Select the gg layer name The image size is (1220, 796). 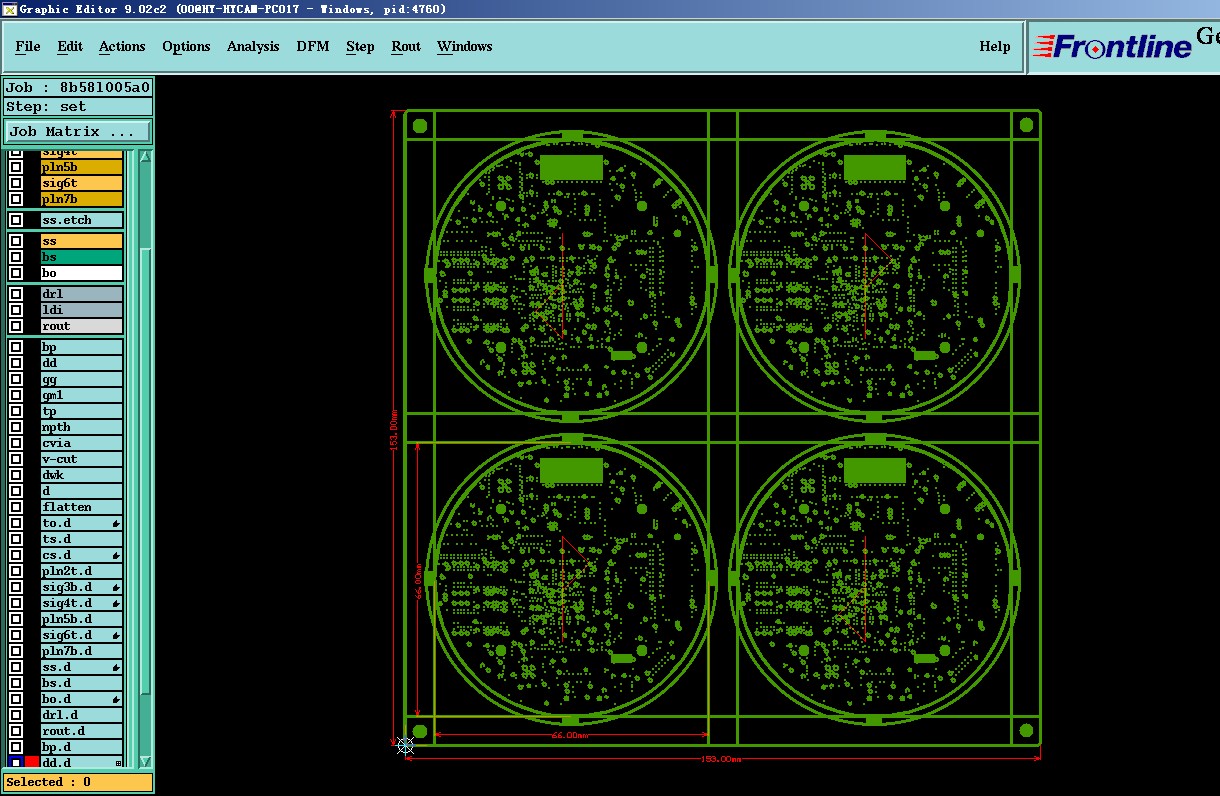click(x=82, y=379)
